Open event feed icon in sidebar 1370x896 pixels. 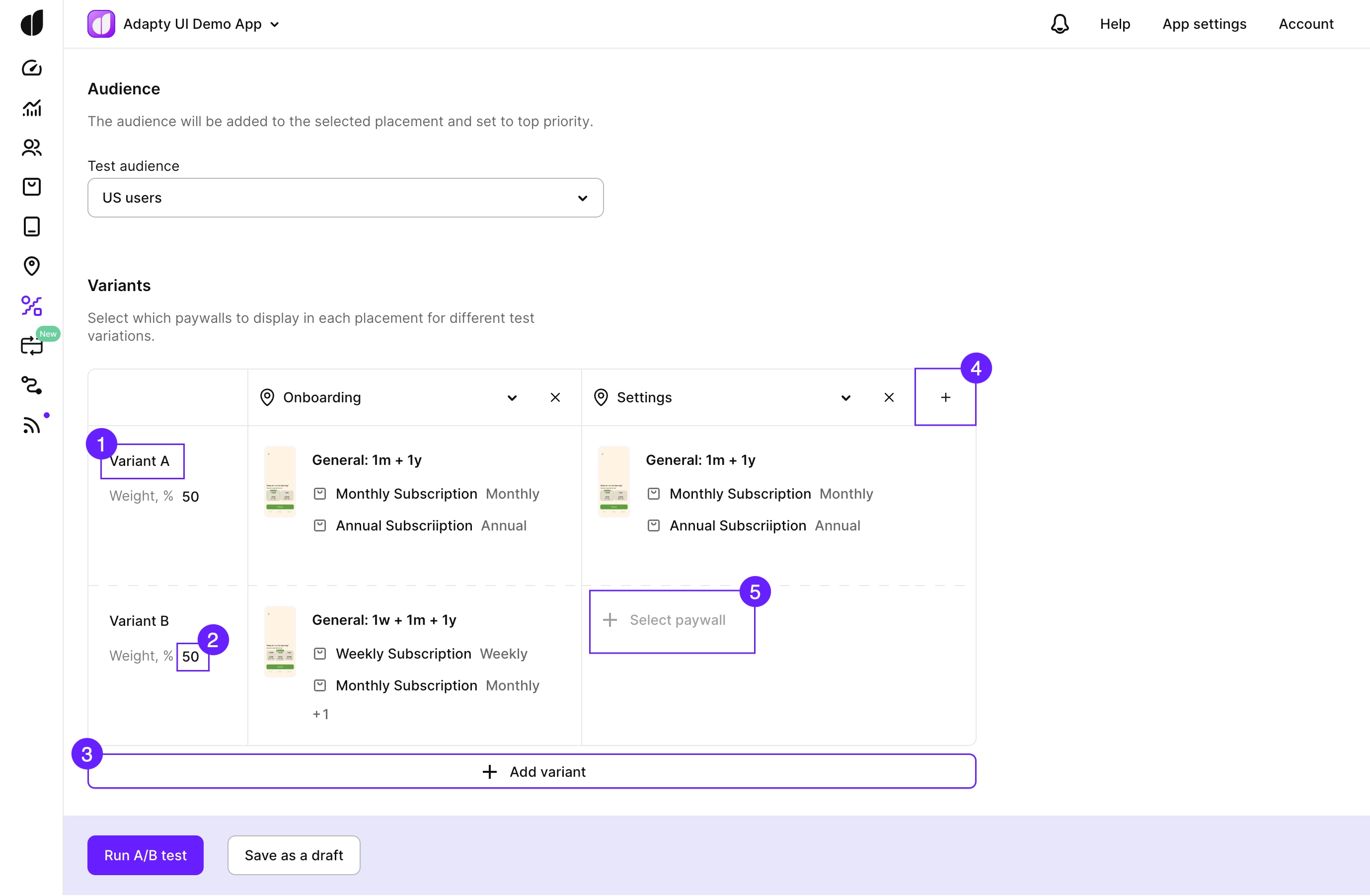click(32, 425)
